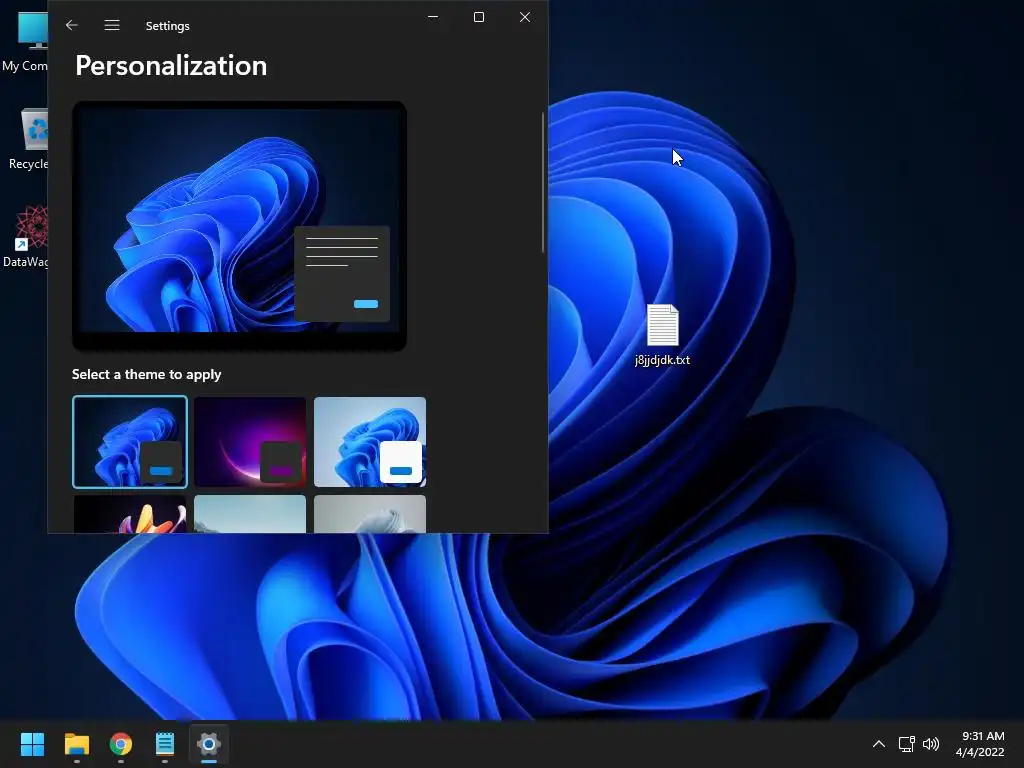The width and height of the screenshot is (1024, 768).
Task: Choose the gray flow theme thumbnail
Action: (370, 514)
